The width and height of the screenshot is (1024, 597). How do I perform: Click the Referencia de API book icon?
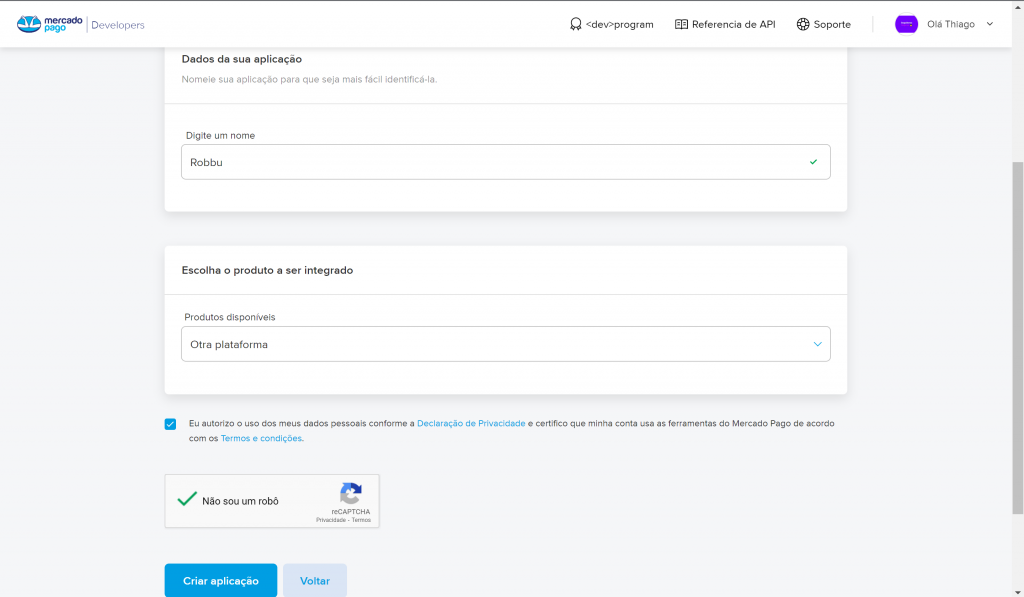[x=681, y=24]
